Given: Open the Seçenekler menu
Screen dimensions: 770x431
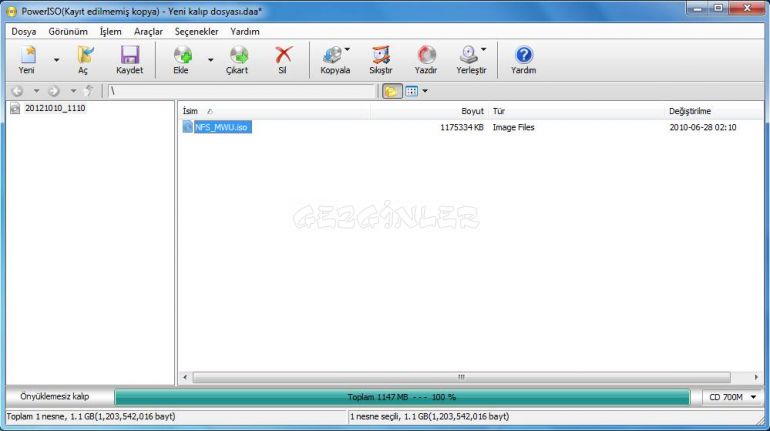Looking at the screenshot, I should pyautogui.click(x=196, y=31).
